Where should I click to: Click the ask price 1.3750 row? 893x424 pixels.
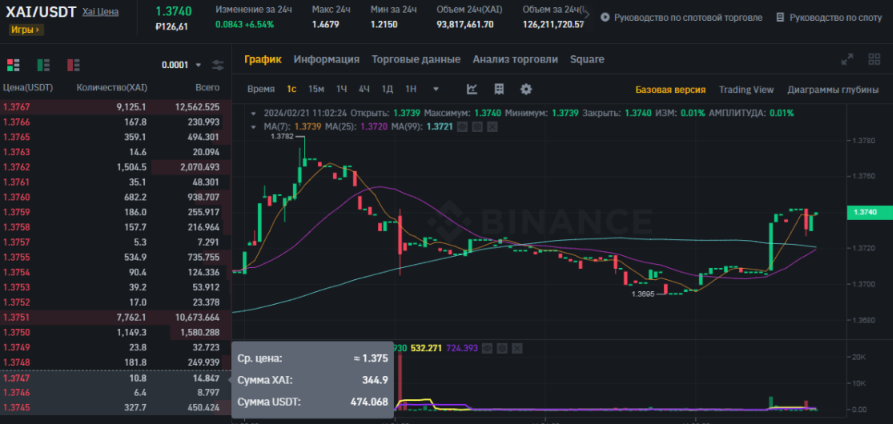pos(116,332)
